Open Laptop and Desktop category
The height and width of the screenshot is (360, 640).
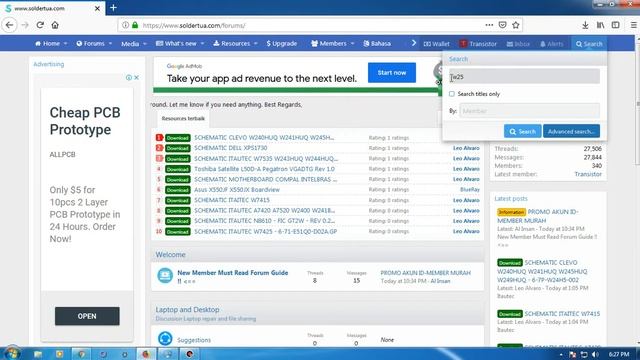[187, 309]
